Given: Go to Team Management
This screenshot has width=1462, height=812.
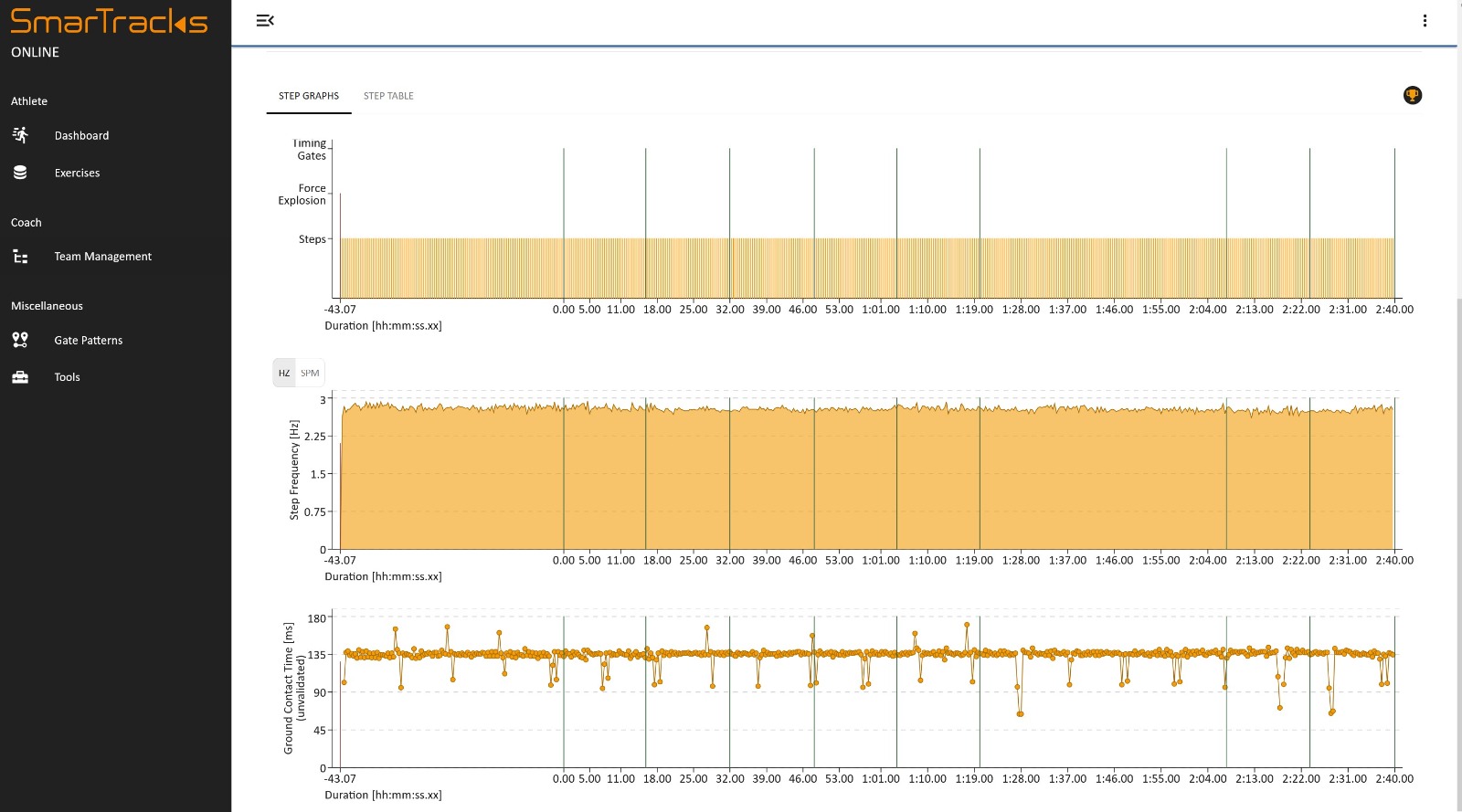Looking at the screenshot, I should point(102,257).
